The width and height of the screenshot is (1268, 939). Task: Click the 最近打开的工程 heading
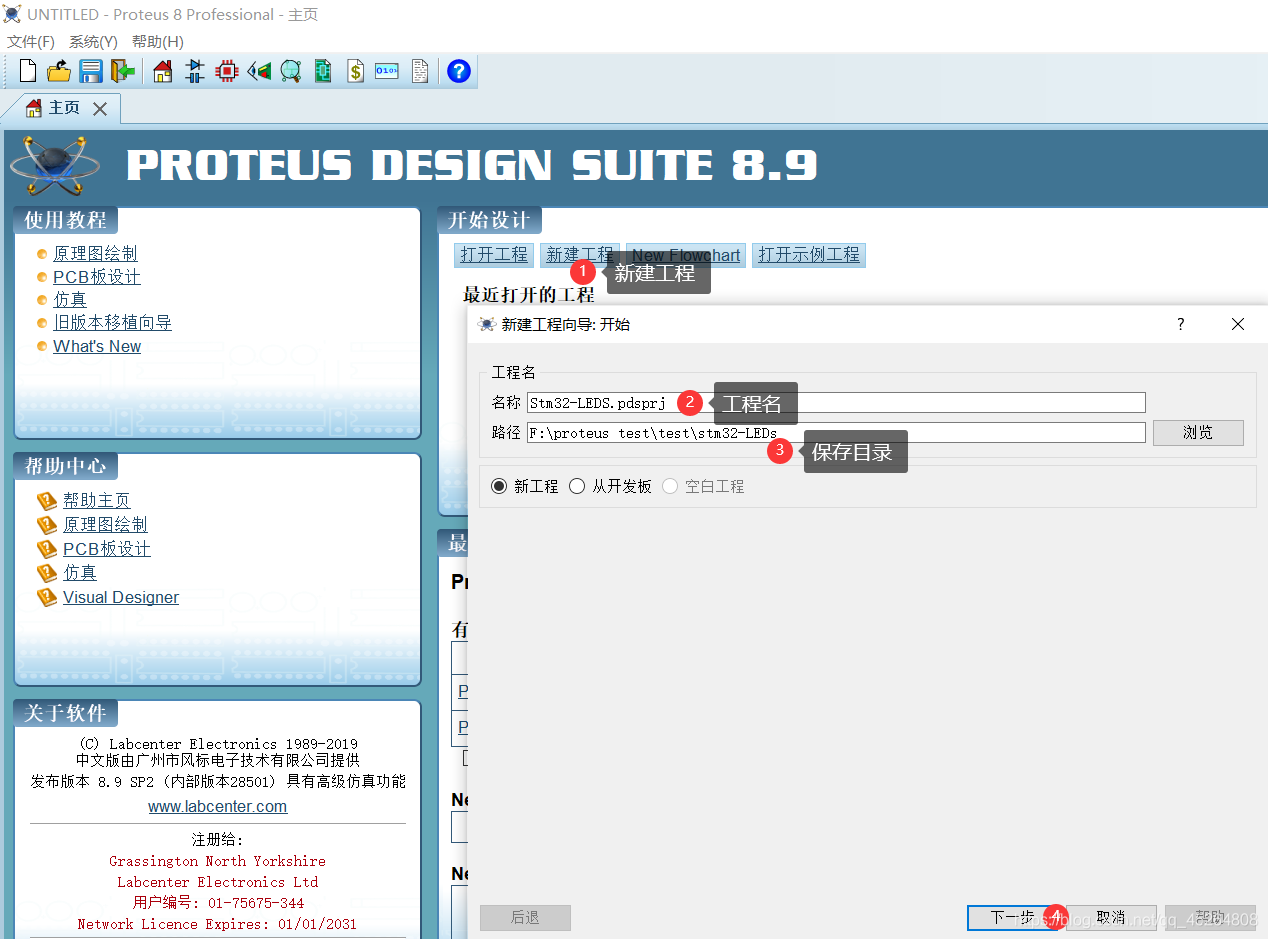[x=528, y=295]
